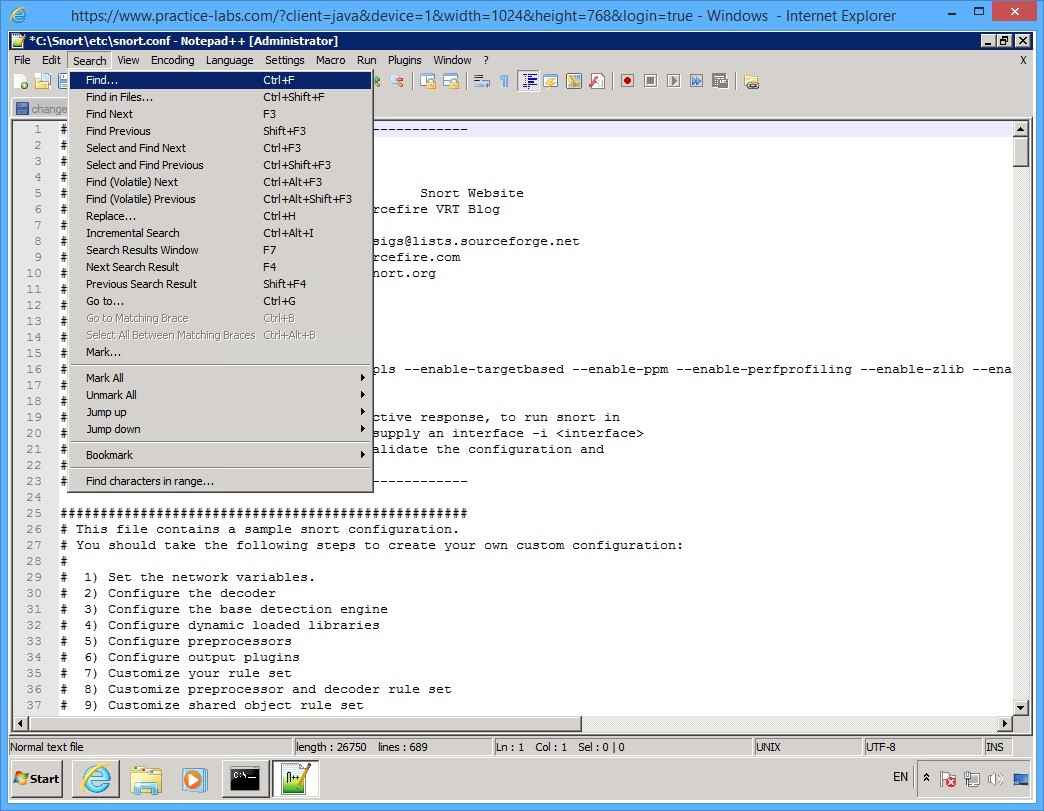
Task: Toggle Word Wrap from the toolbar
Action: tap(482, 81)
